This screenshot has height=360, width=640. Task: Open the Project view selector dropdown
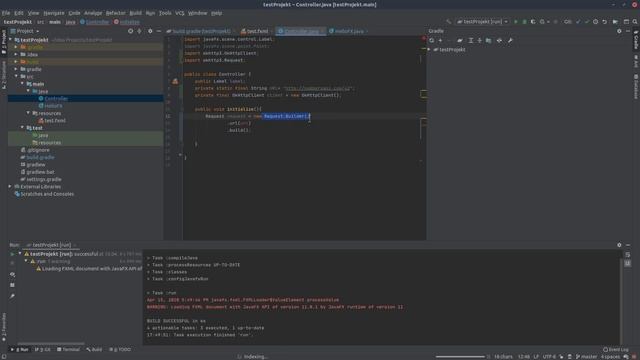click(x=25, y=31)
